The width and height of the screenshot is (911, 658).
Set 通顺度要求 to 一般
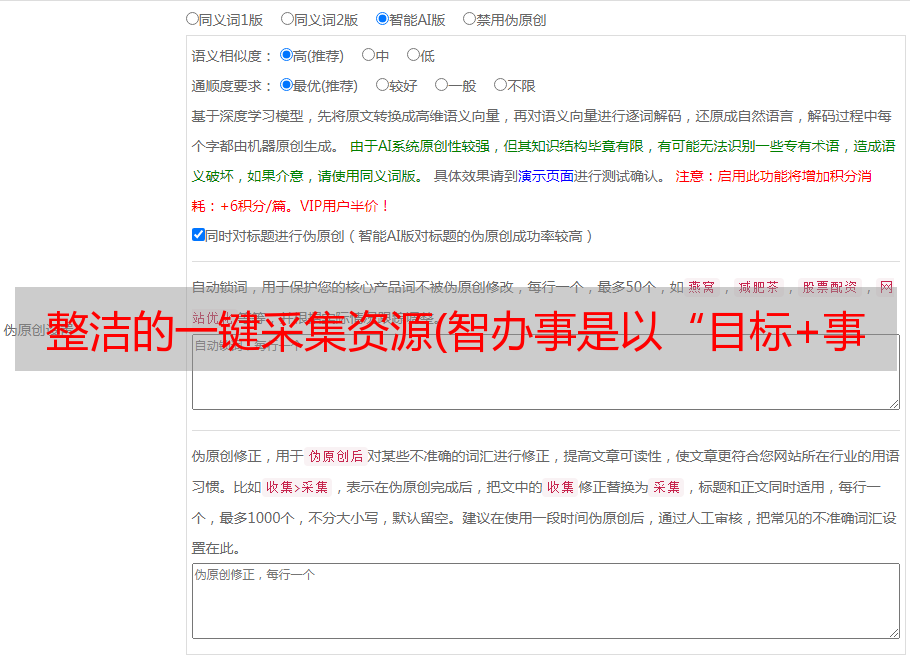point(442,85)
